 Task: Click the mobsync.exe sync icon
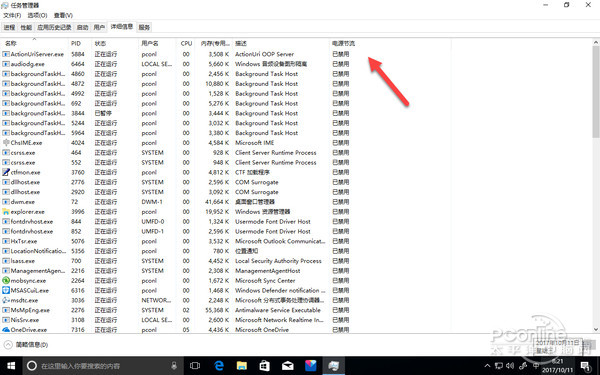[6, 280]
